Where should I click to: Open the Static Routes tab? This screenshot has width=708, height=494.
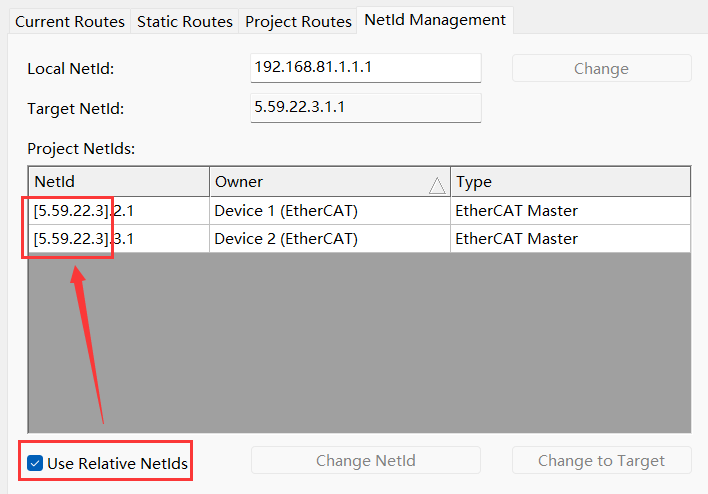(185, 21)
